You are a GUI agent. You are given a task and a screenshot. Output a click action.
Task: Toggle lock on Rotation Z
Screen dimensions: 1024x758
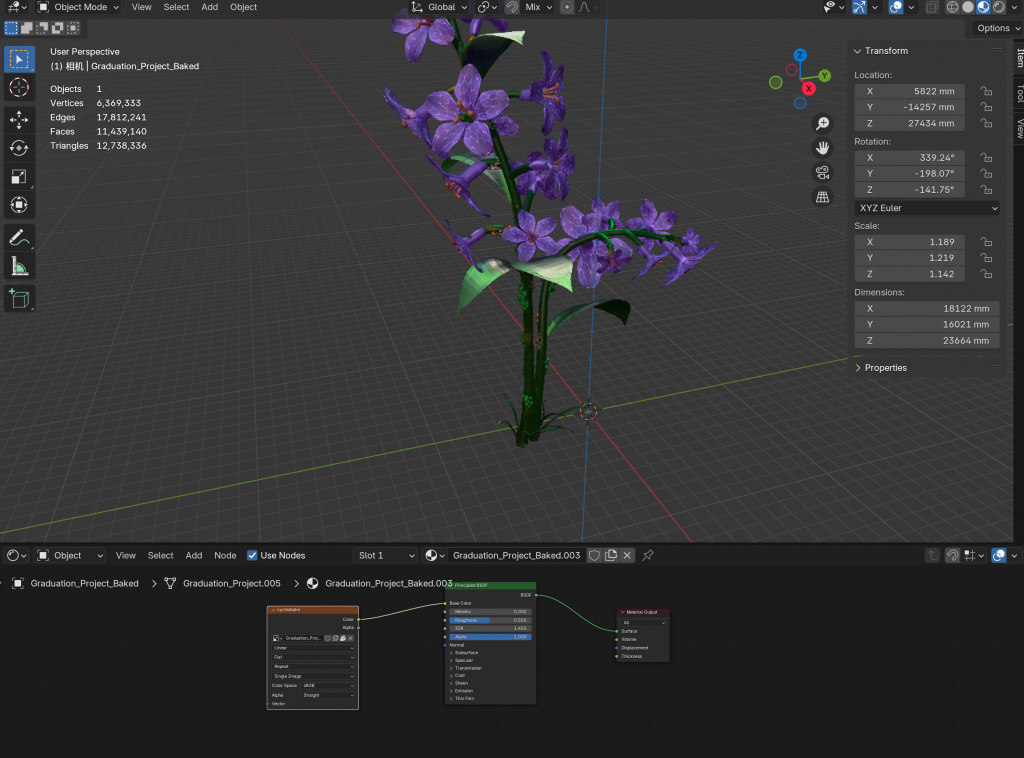[987, 190]
